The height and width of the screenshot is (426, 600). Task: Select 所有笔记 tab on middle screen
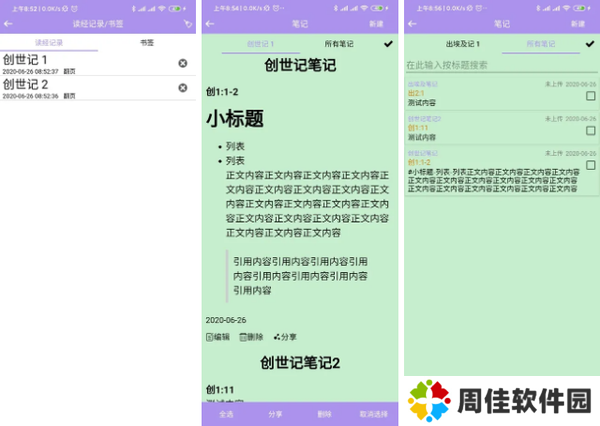[339, 44]
